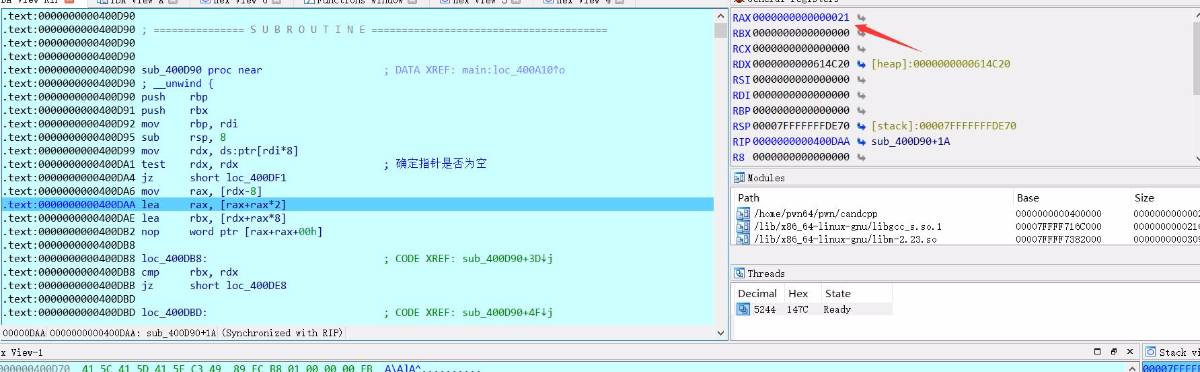Click the jump arrow next to R8 register

pyautogui.click(x=860, y=157)
